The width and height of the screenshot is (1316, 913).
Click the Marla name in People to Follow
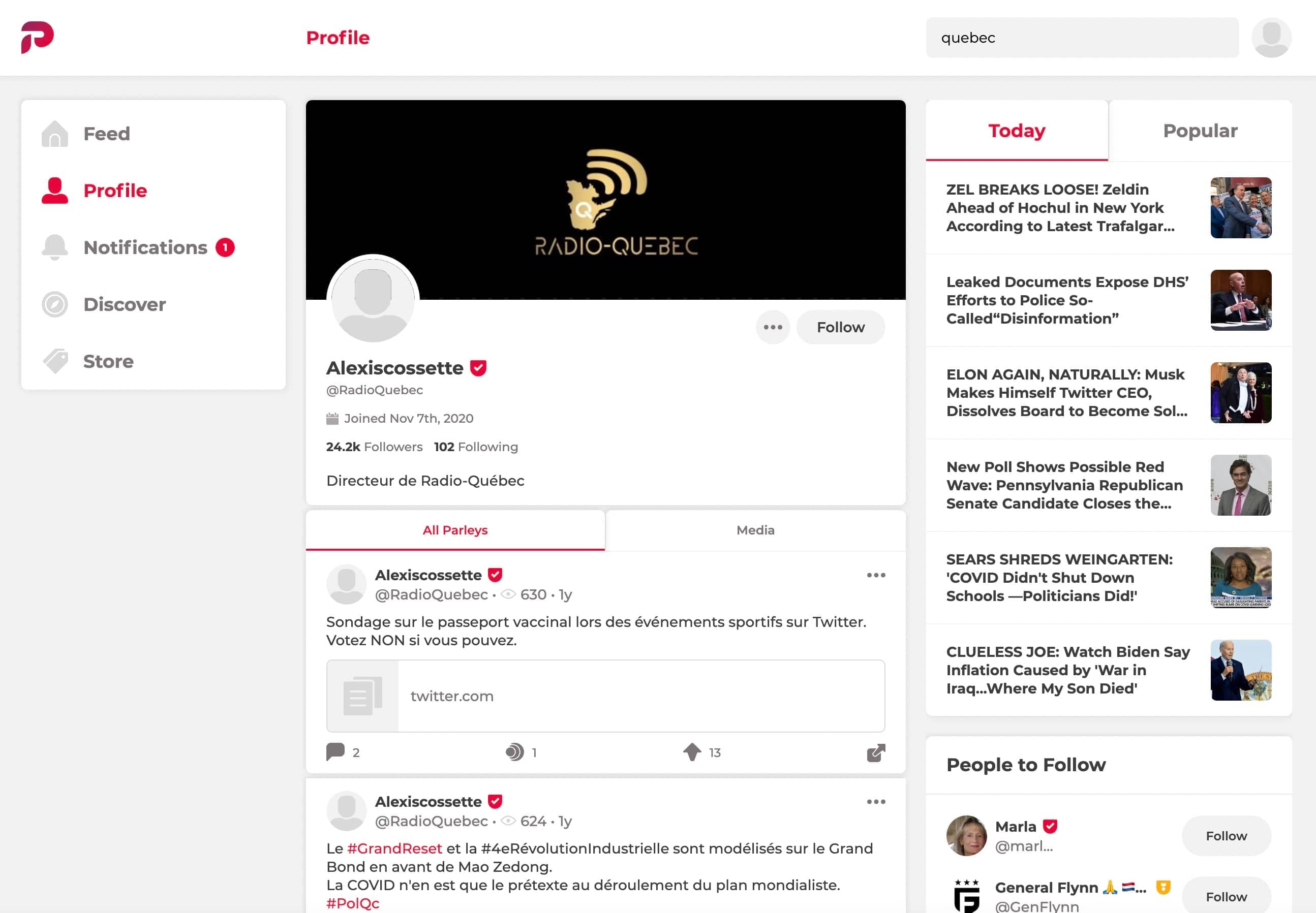click(x=1016, y=827)
